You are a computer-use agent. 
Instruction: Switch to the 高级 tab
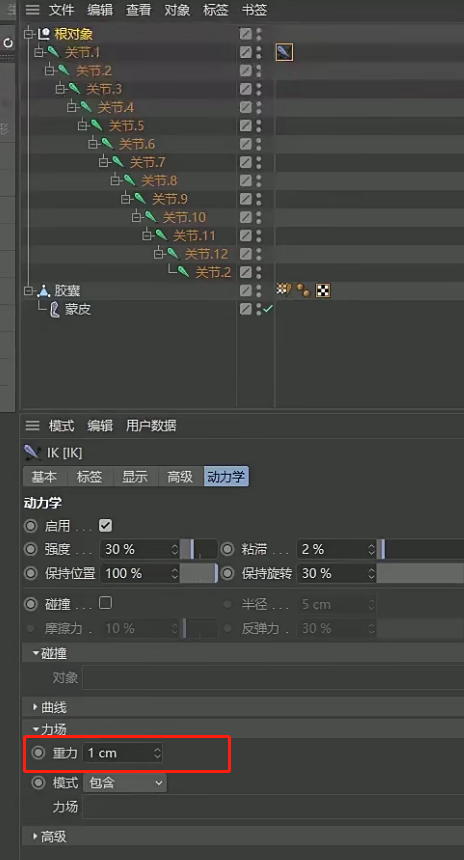(180, 477)
